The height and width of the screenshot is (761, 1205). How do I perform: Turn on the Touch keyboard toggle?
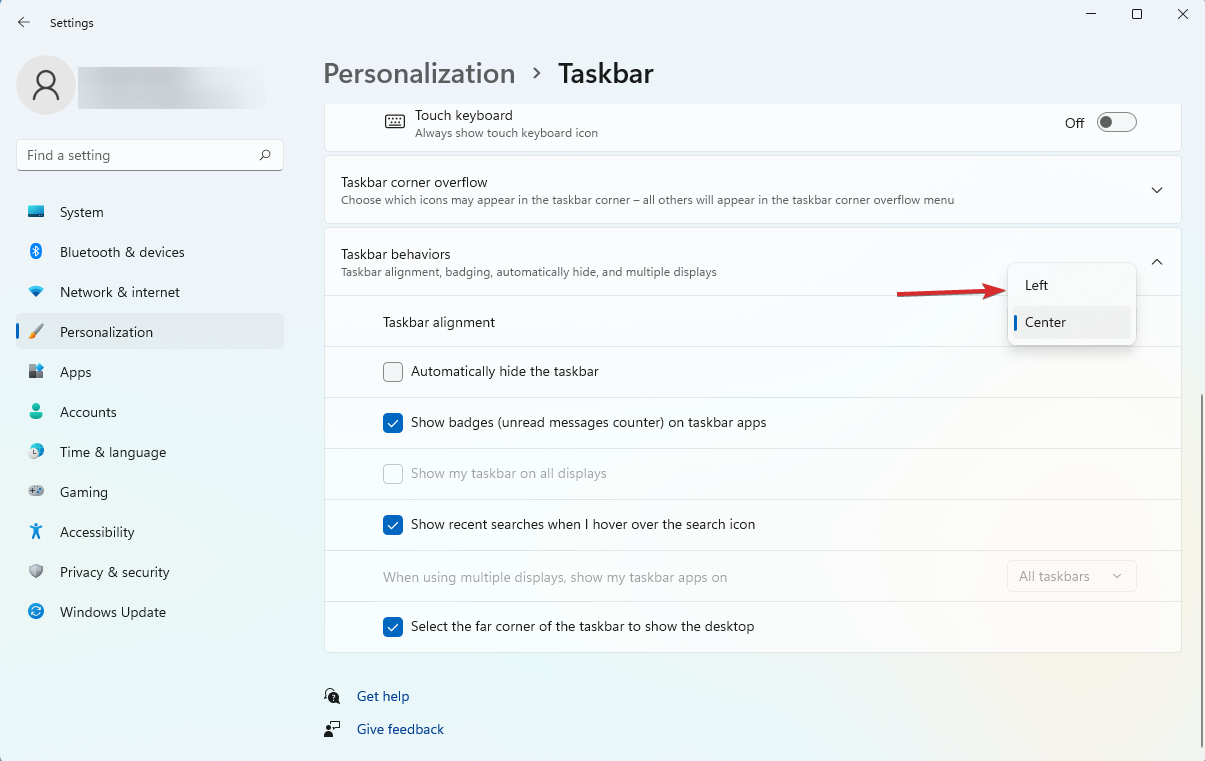(x=1116, y=121)
